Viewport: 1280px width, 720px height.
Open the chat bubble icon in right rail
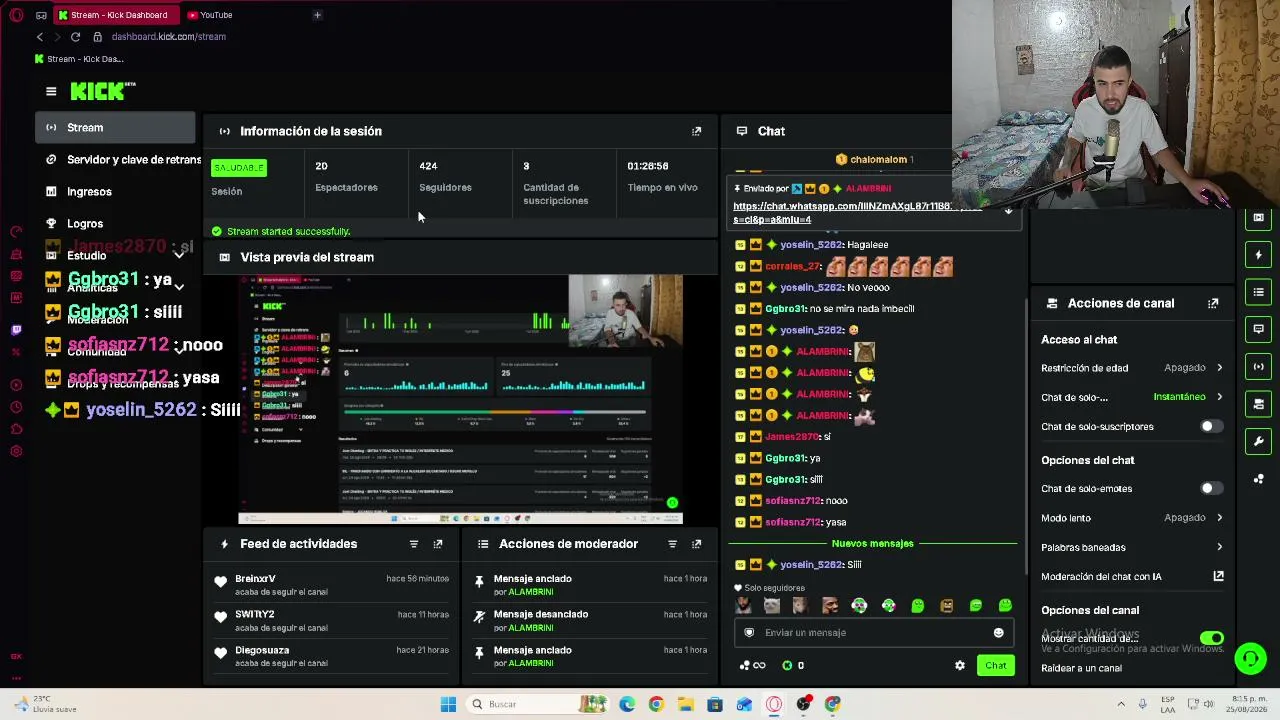point(1259,329)
